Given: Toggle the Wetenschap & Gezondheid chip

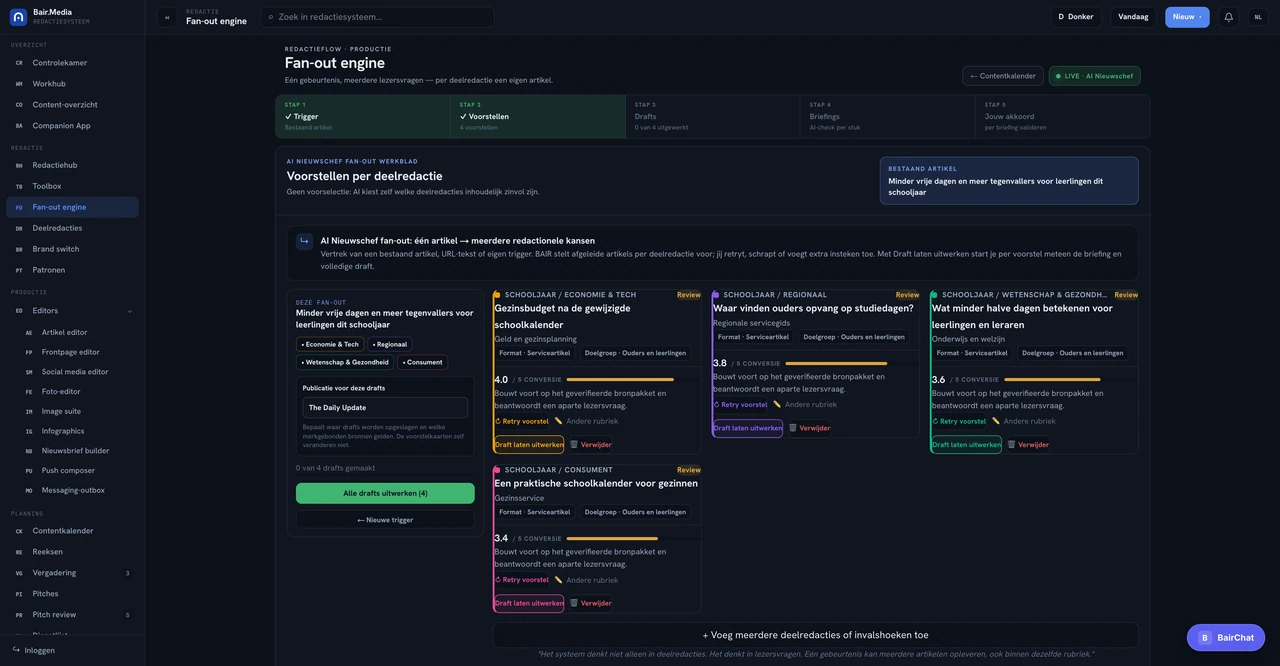Looking at the screenshot, I should [x=345, y=362].
